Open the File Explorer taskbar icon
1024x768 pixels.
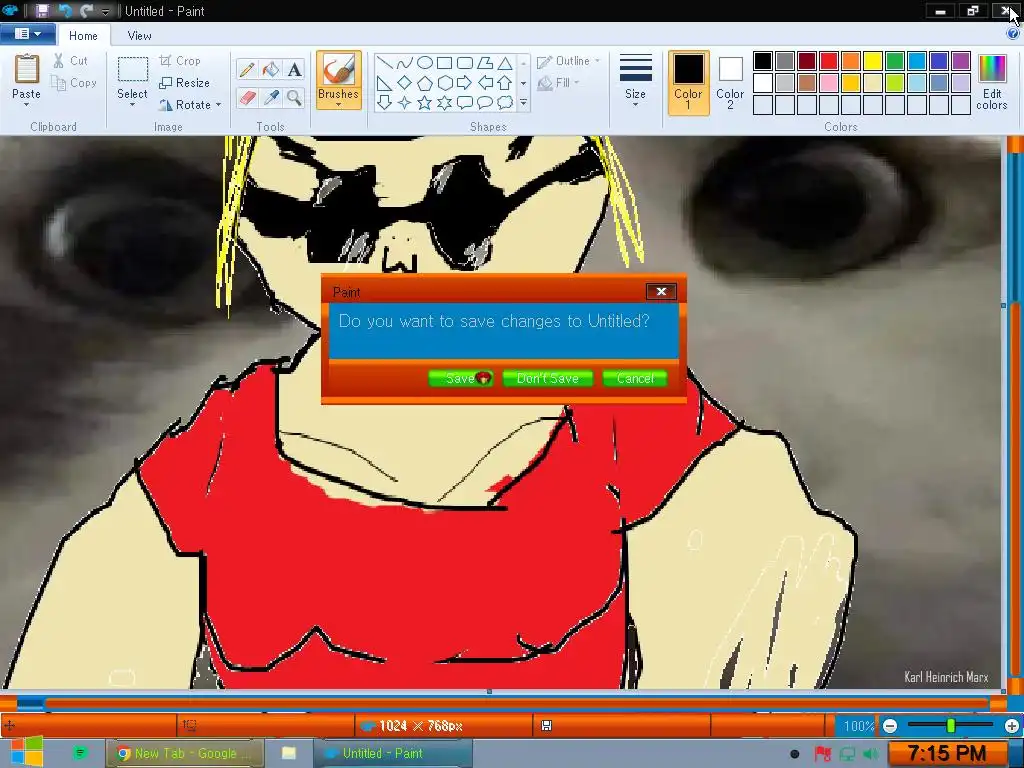pos(289,753)
